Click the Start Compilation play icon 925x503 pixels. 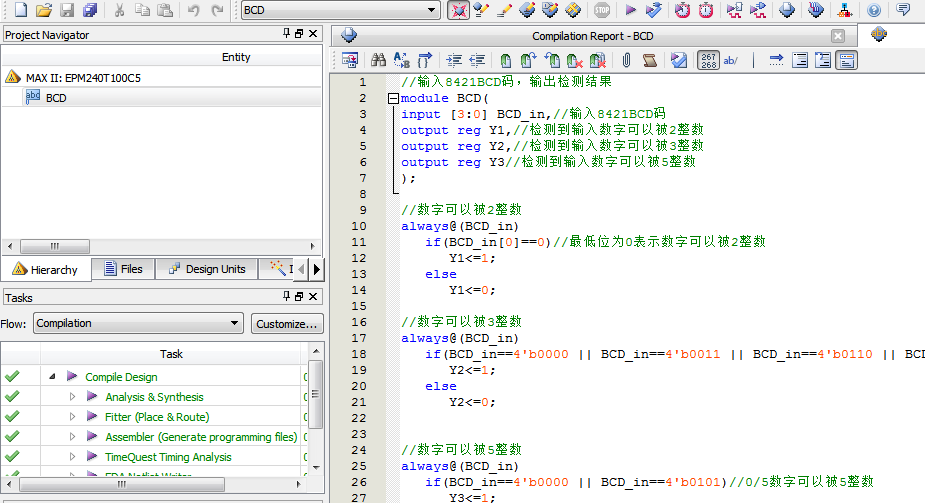[630, 11]
